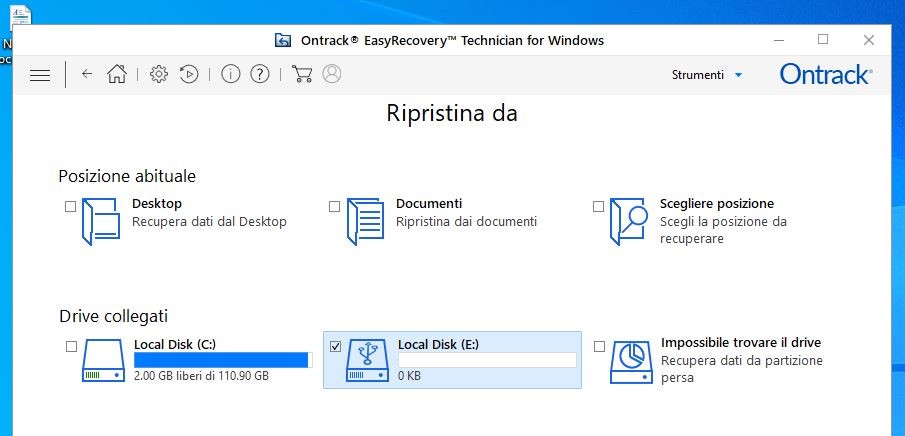
Task: Close the EasyRecovery window
Action: point(869,40)
